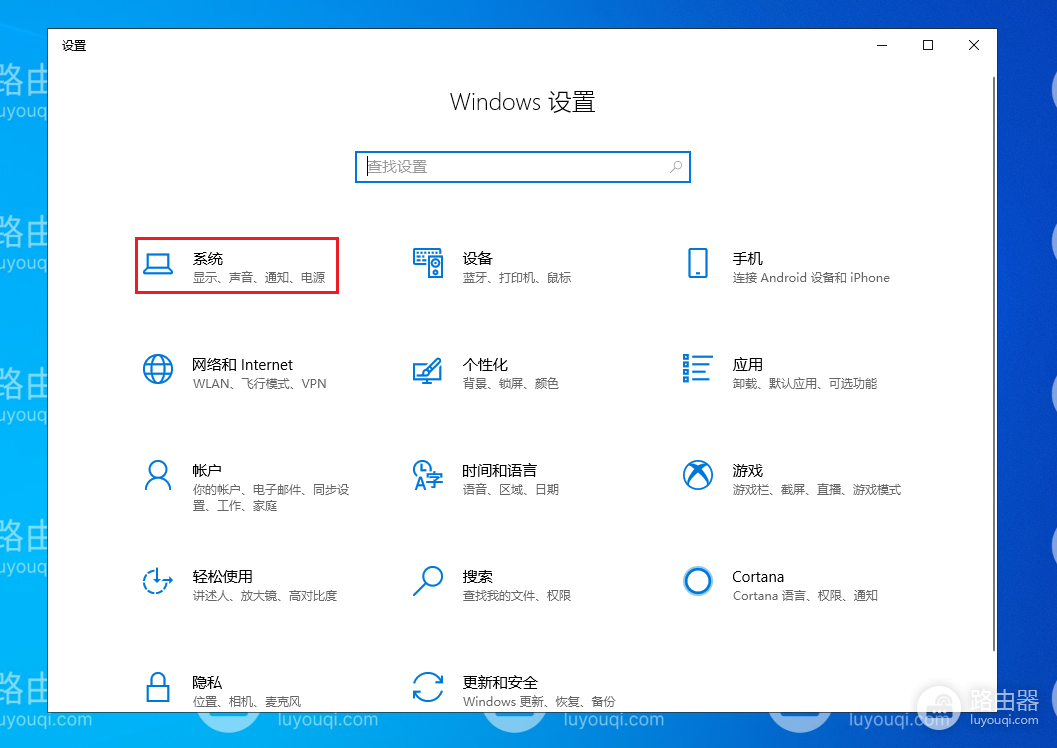Click description 显示、声音、通知、电源

[x=259, y=278]
